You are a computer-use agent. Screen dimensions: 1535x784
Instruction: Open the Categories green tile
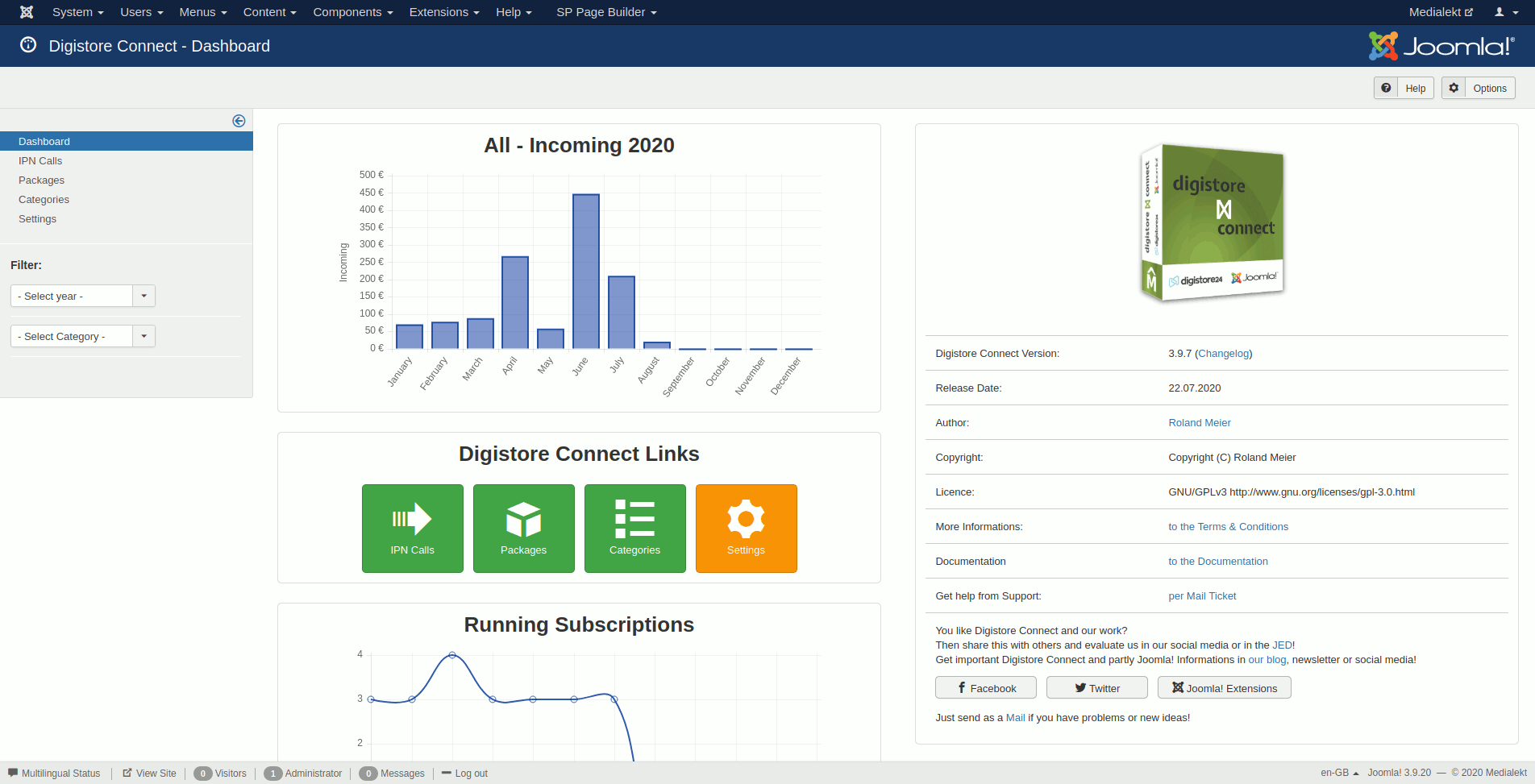635,529
